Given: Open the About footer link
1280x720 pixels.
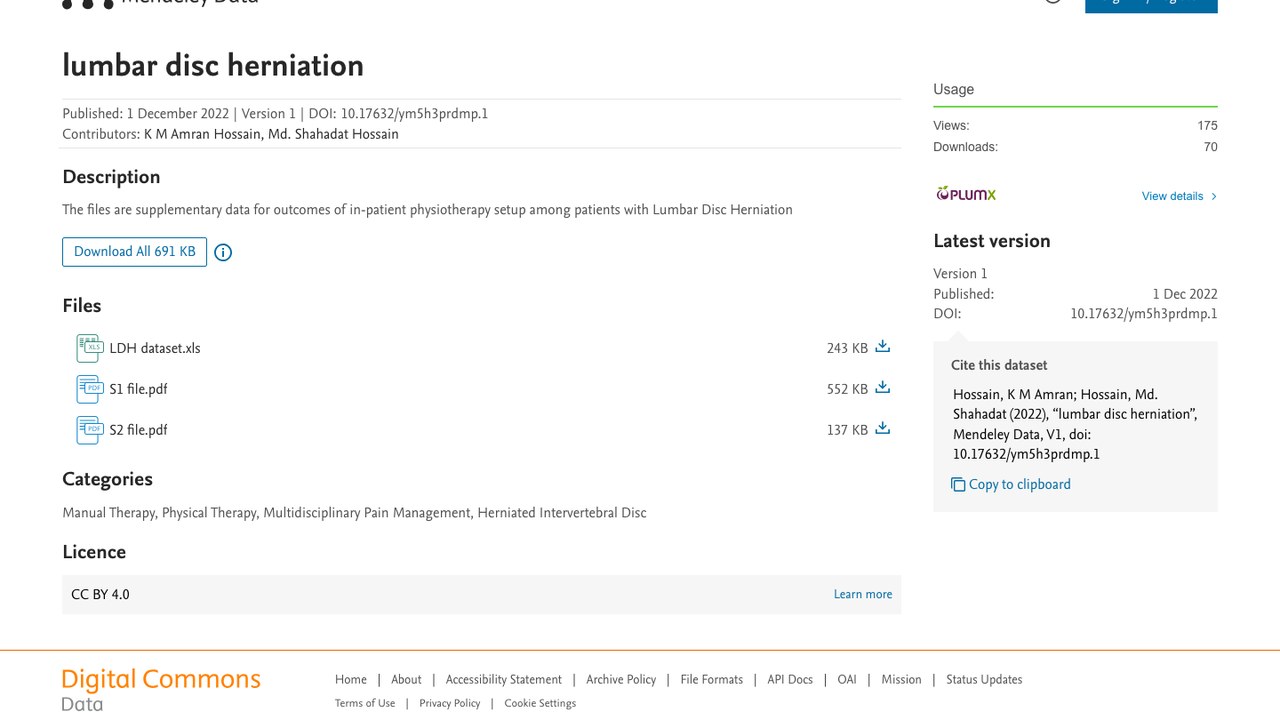Looking at the screenshot, I should coord(406,679).
